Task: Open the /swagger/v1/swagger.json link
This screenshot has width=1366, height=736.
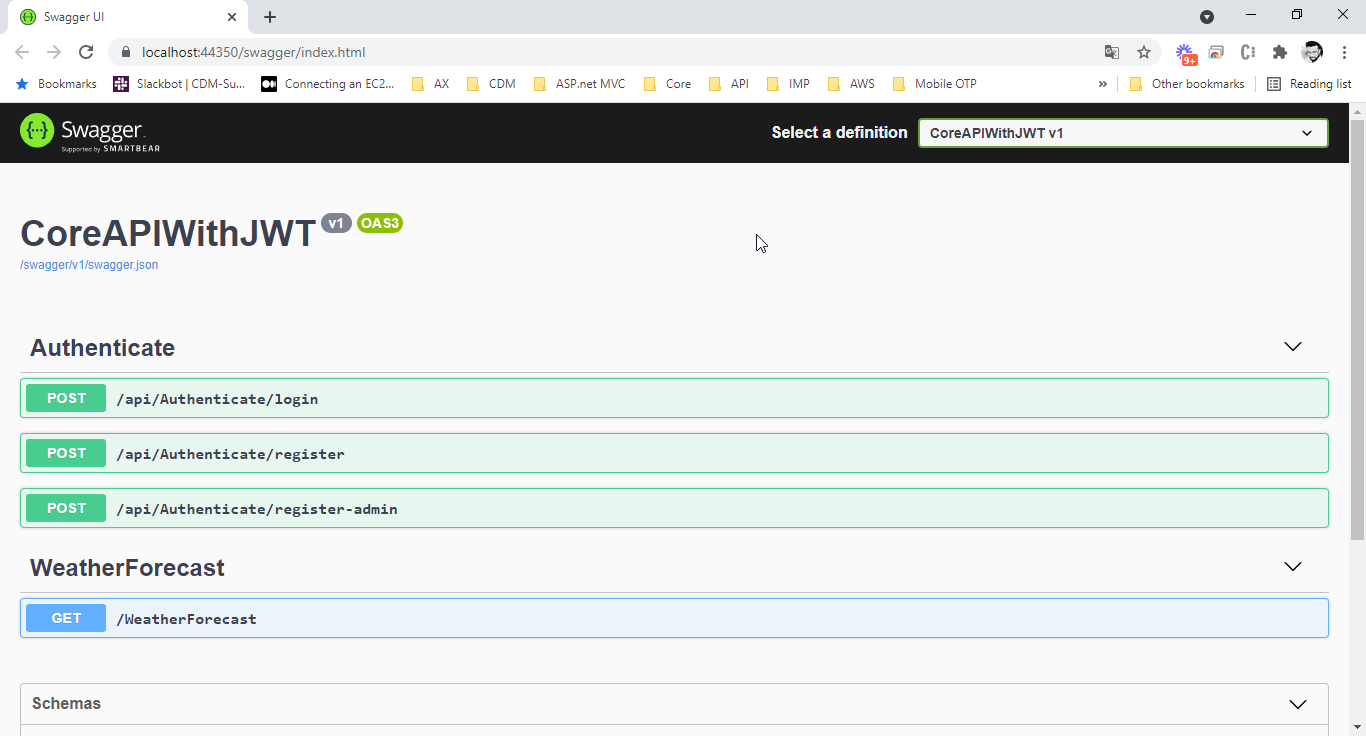Action: coord(89,265)
